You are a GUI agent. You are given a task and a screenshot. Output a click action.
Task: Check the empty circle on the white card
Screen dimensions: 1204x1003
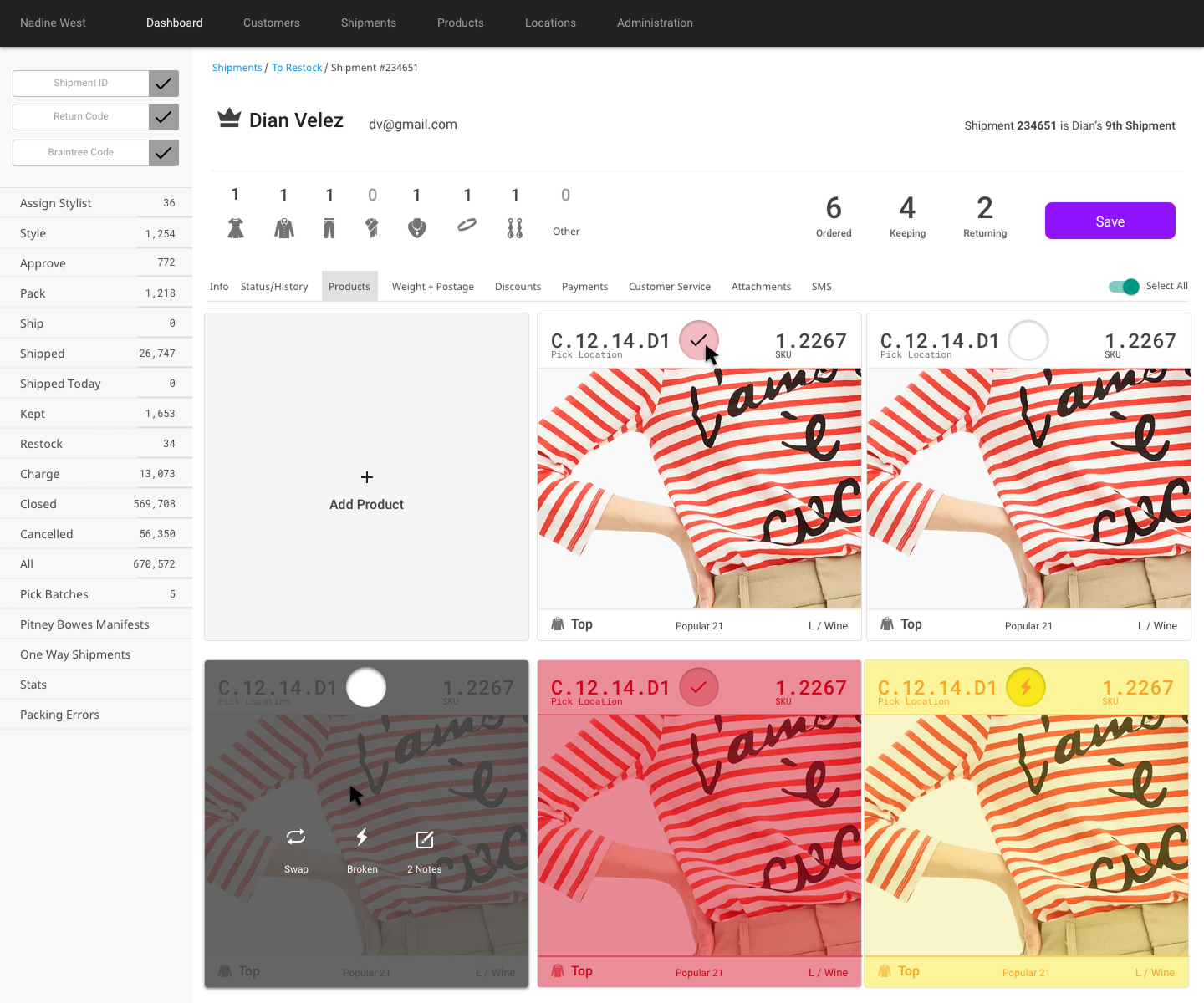tap(1028, 341)
